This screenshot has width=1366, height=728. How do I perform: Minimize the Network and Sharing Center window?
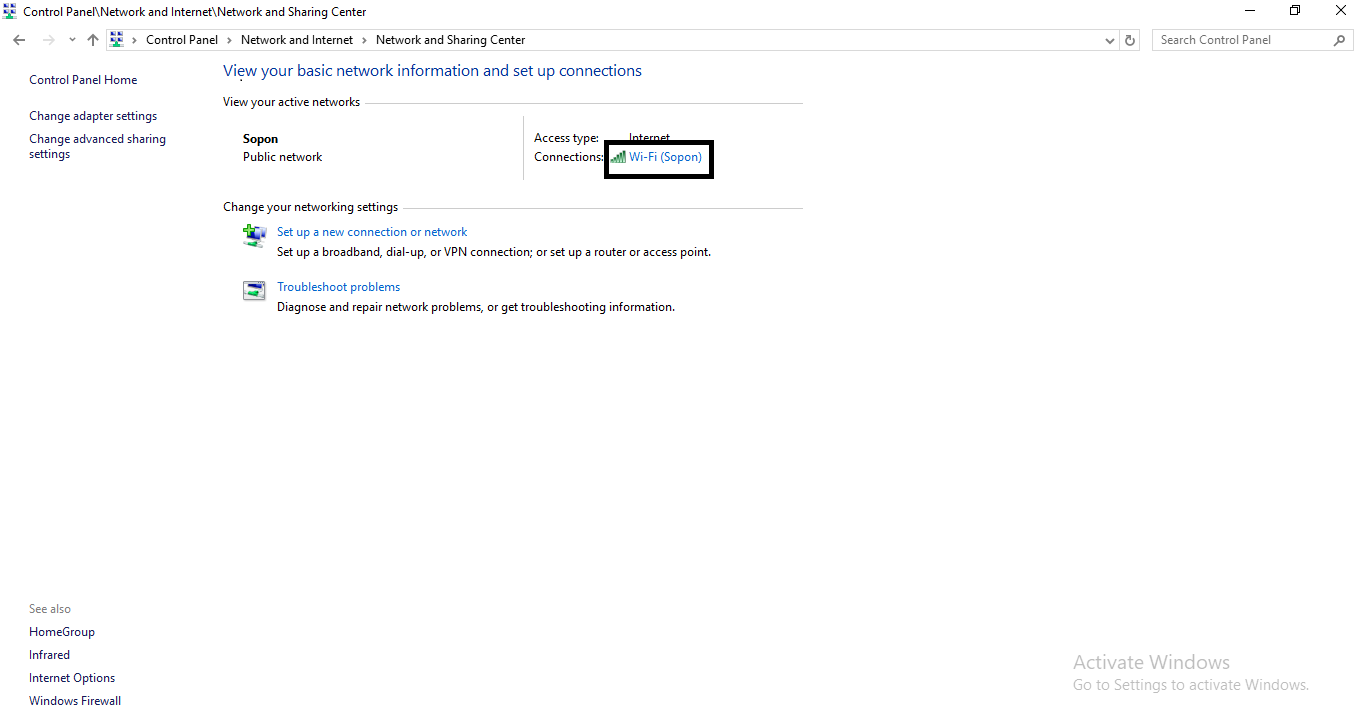coord(1250,11)
